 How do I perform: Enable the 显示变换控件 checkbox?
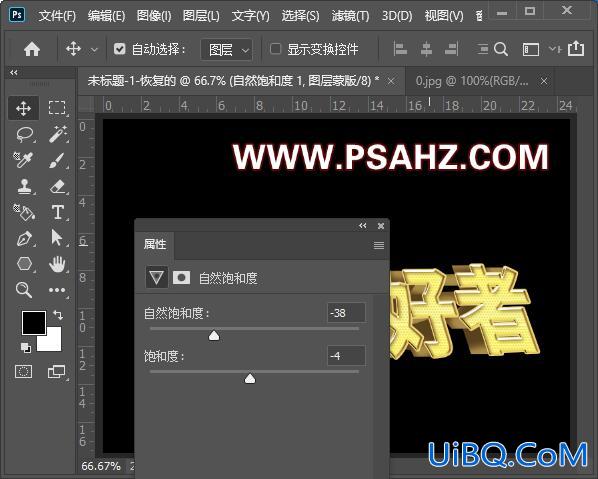275,49
